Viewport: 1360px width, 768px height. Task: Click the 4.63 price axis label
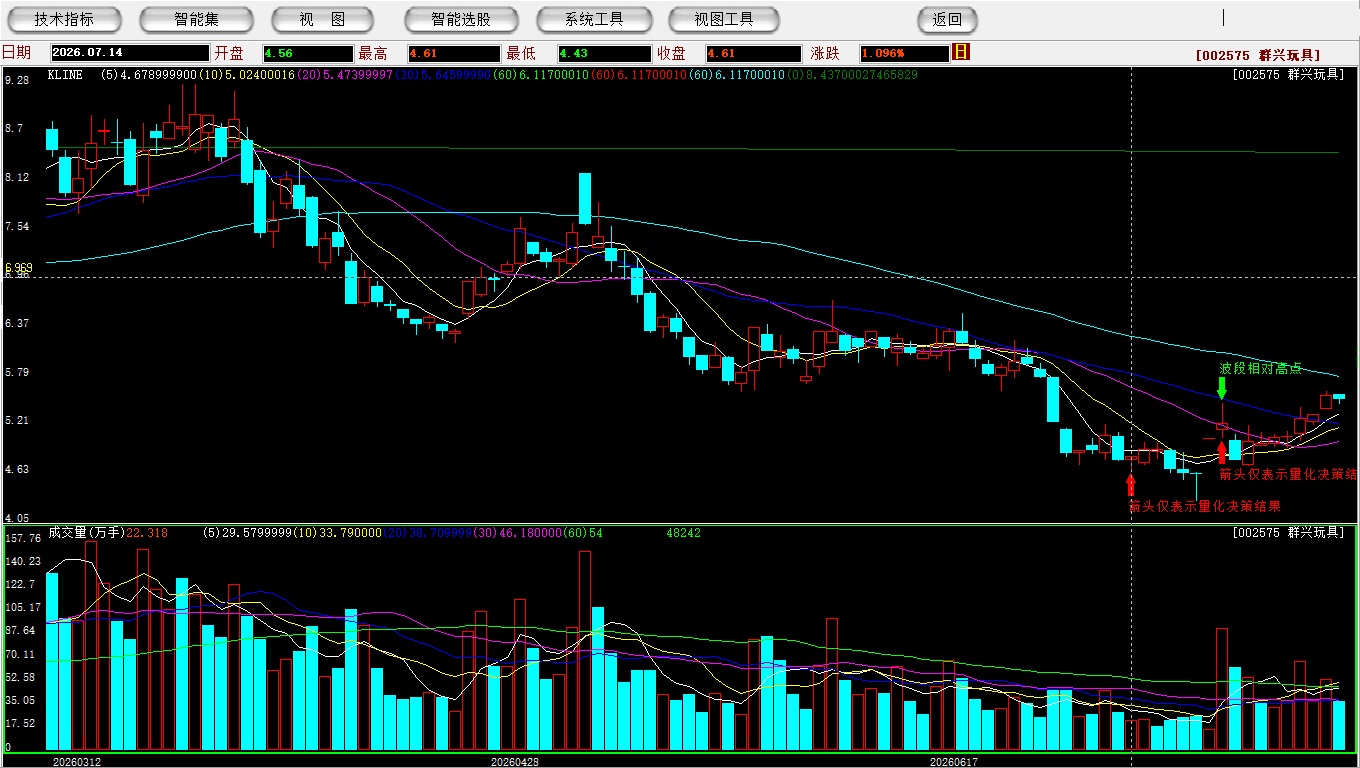(x=17, y=469)
